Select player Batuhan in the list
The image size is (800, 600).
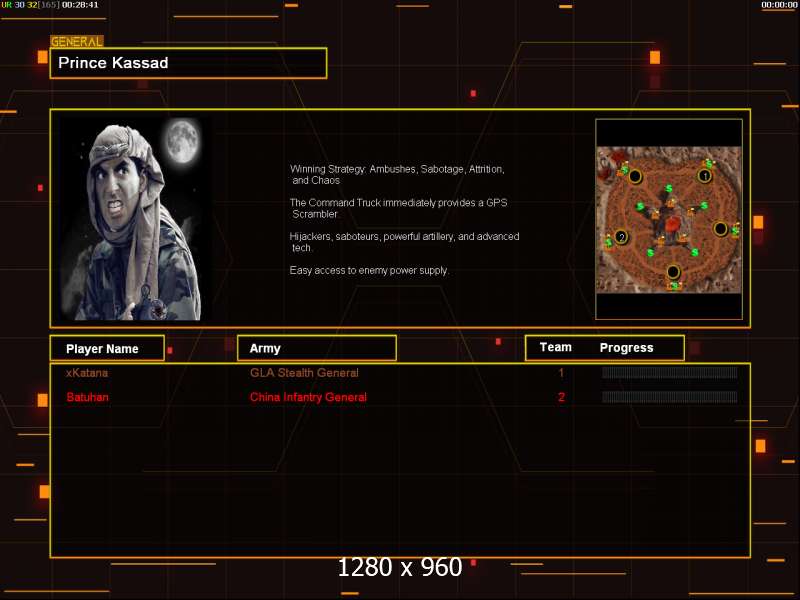(x=87, y=397)
